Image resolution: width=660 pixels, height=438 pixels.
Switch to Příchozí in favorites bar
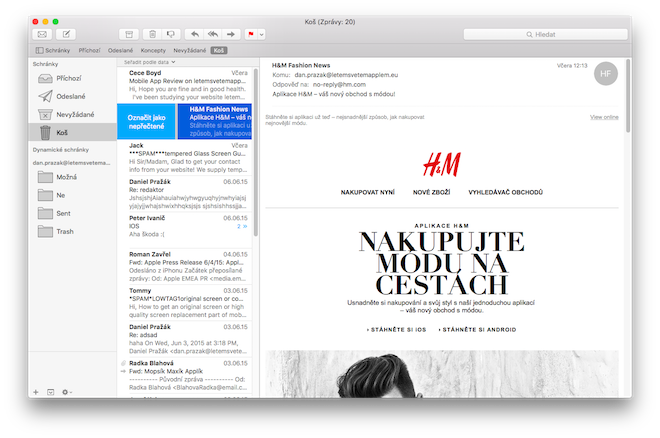pyautogui.click(x=89, y=50)
